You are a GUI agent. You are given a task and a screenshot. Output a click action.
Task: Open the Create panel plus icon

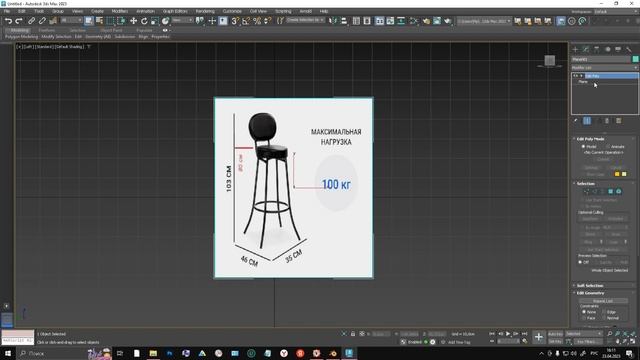click(576, 49)
